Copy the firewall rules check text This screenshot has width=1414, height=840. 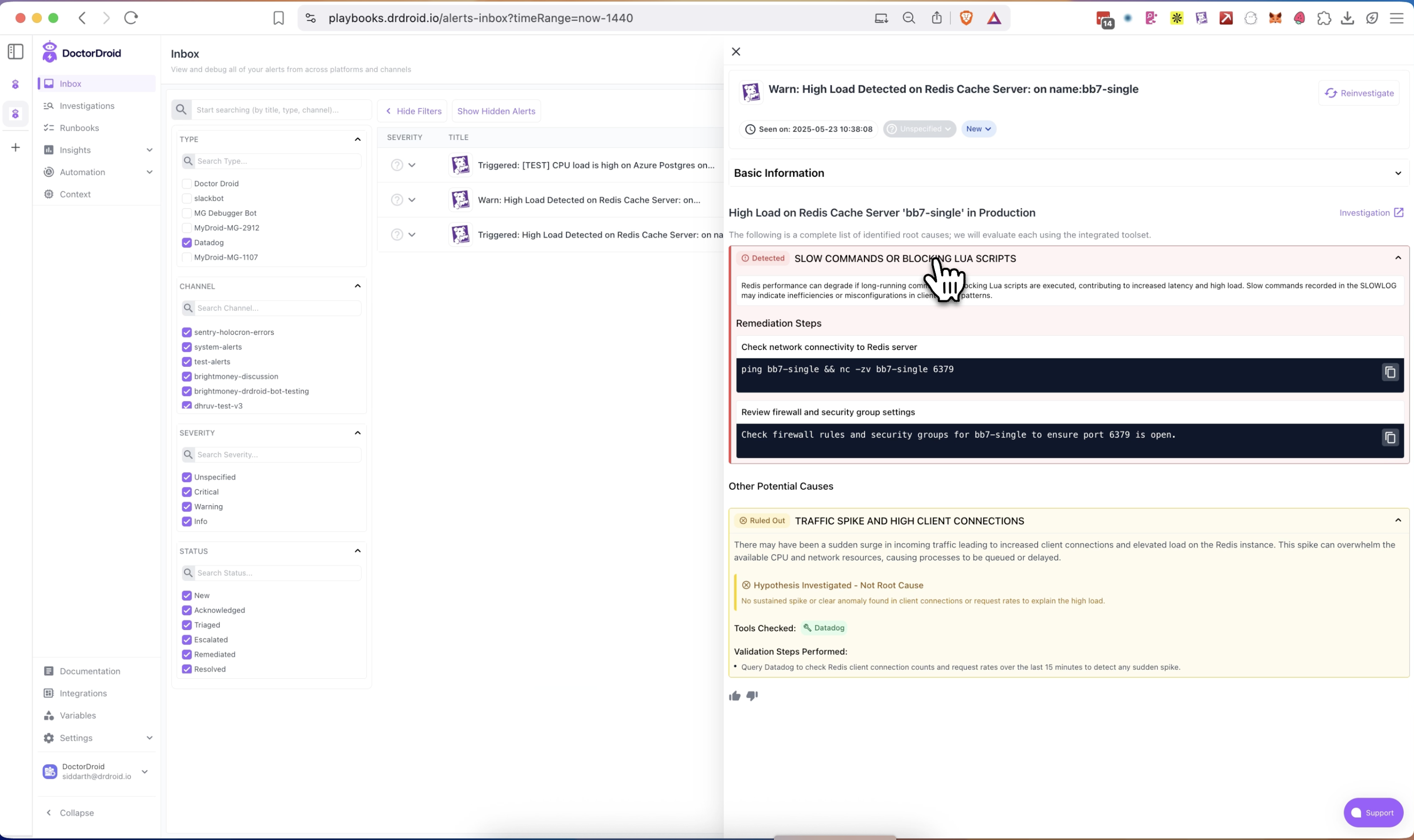pos(1390,438)
